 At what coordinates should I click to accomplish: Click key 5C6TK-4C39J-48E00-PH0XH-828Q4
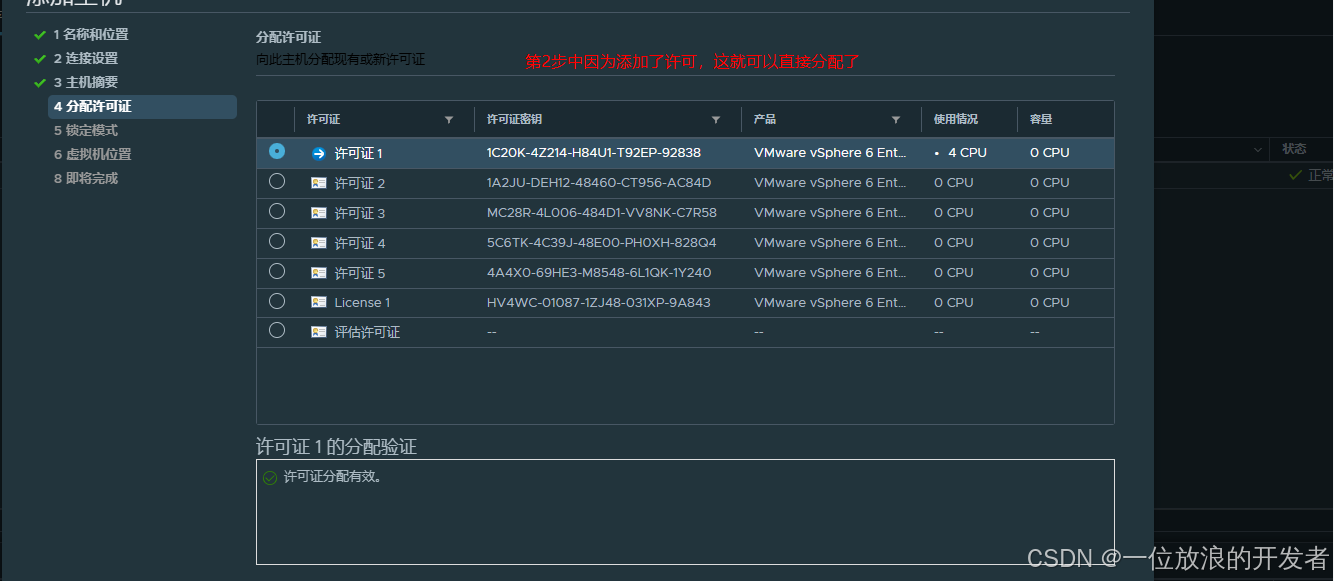pyautogui.click(x=602, y=243)
